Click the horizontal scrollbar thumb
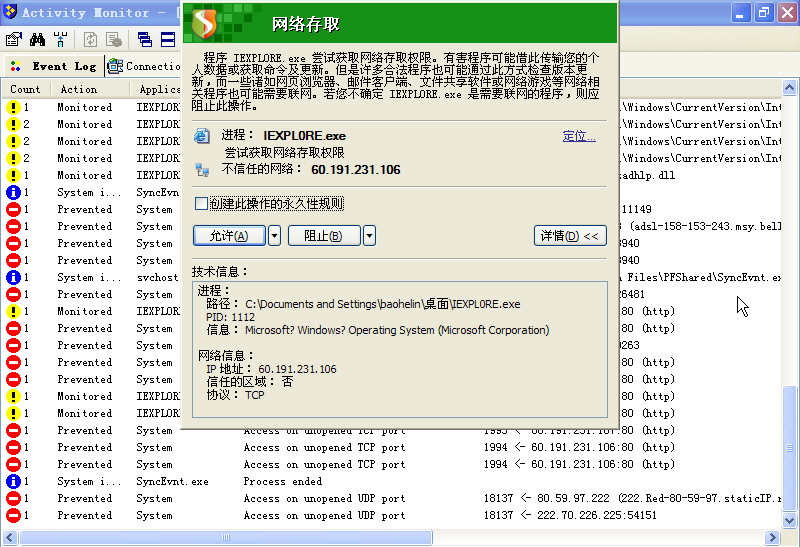 226,537
